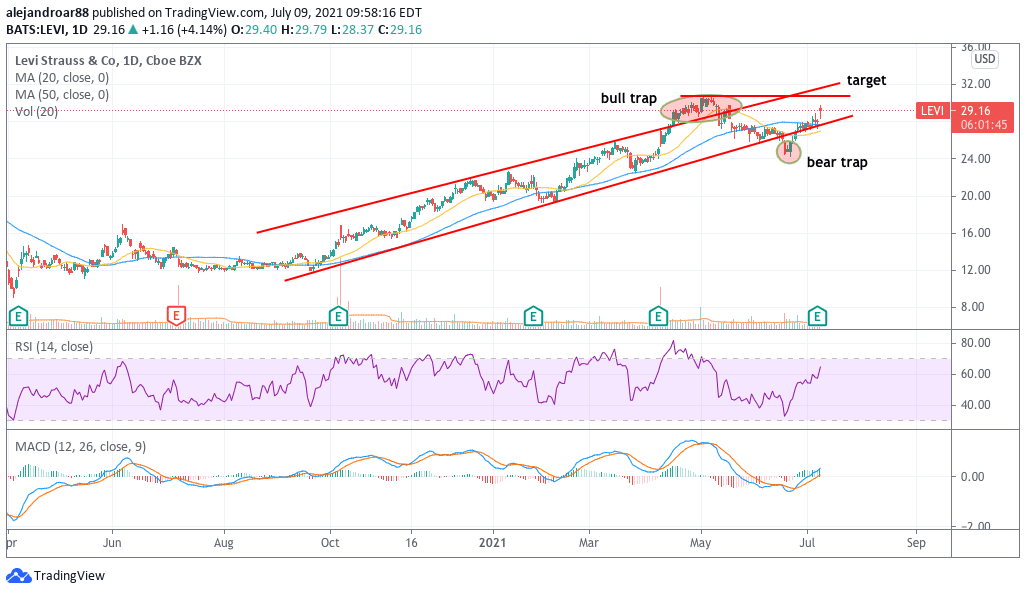Viewport: 1026px width, 594px height.
Task: Click the 06:01:45 countdown timer
Action: (x=984, y=124)
